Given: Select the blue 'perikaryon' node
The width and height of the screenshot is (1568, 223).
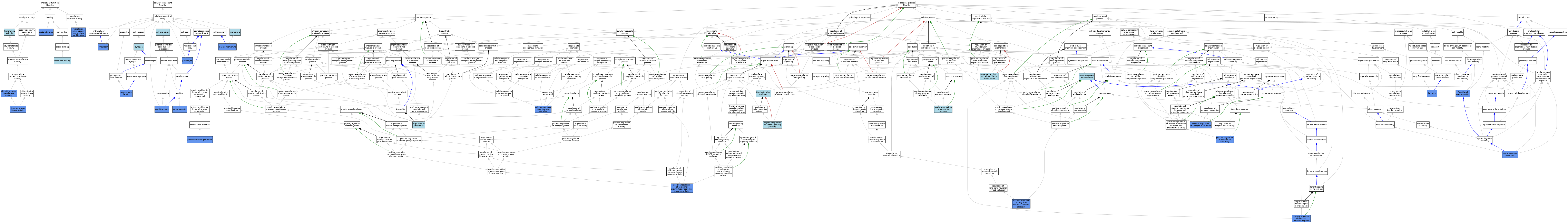Looking at the screenshot, I should [x=187, y=61].
